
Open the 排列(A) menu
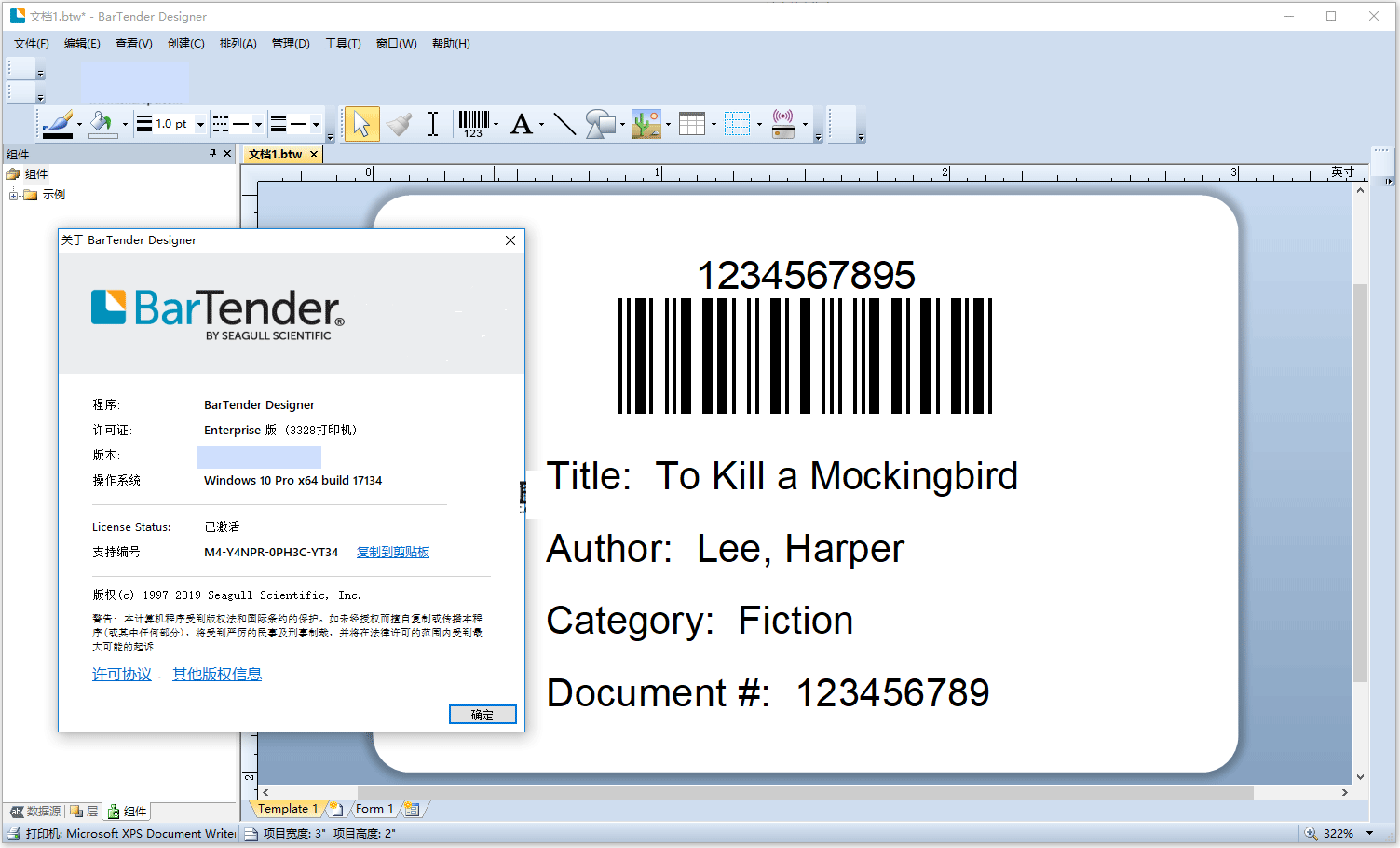click(x=238, y=44)
